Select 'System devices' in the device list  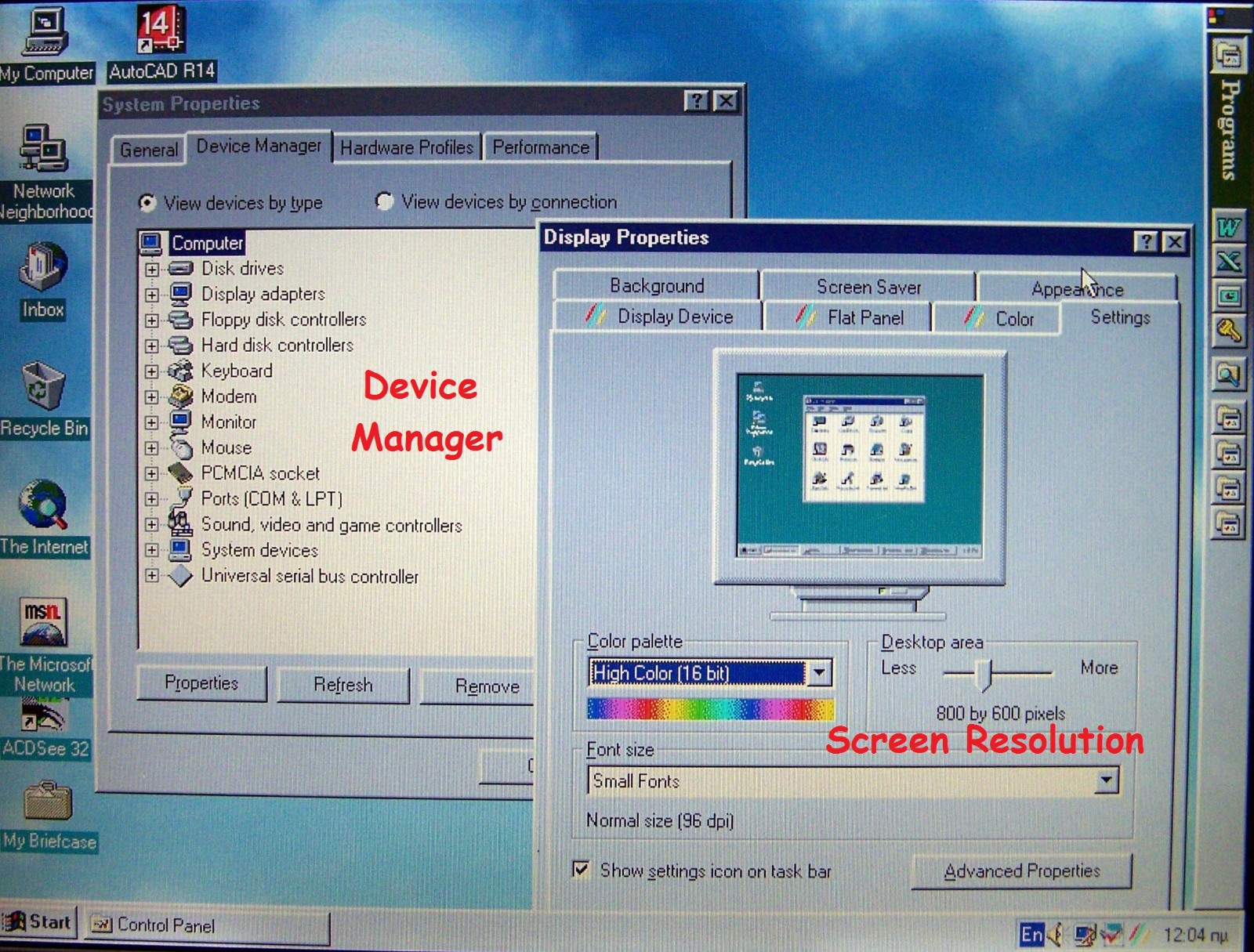pos(259,550)
